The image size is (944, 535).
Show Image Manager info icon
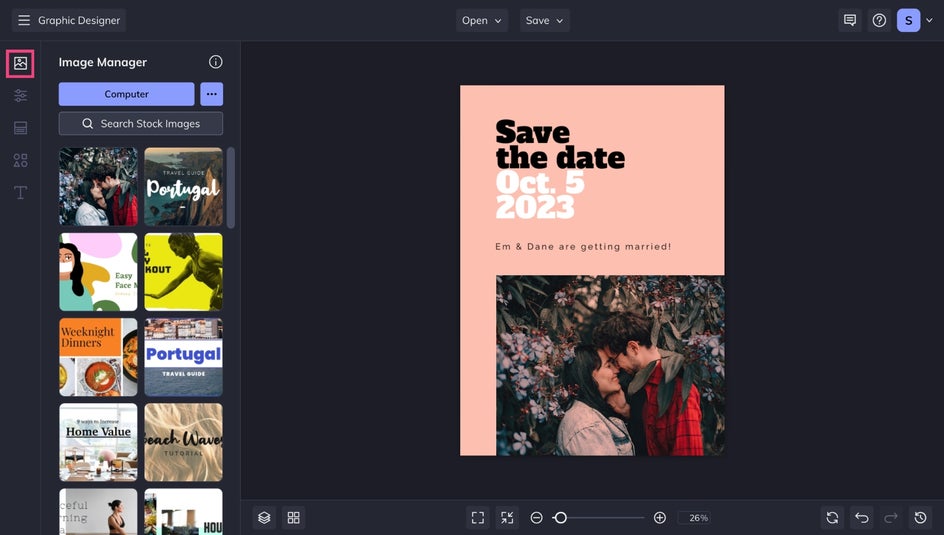(x=216, y=62)
